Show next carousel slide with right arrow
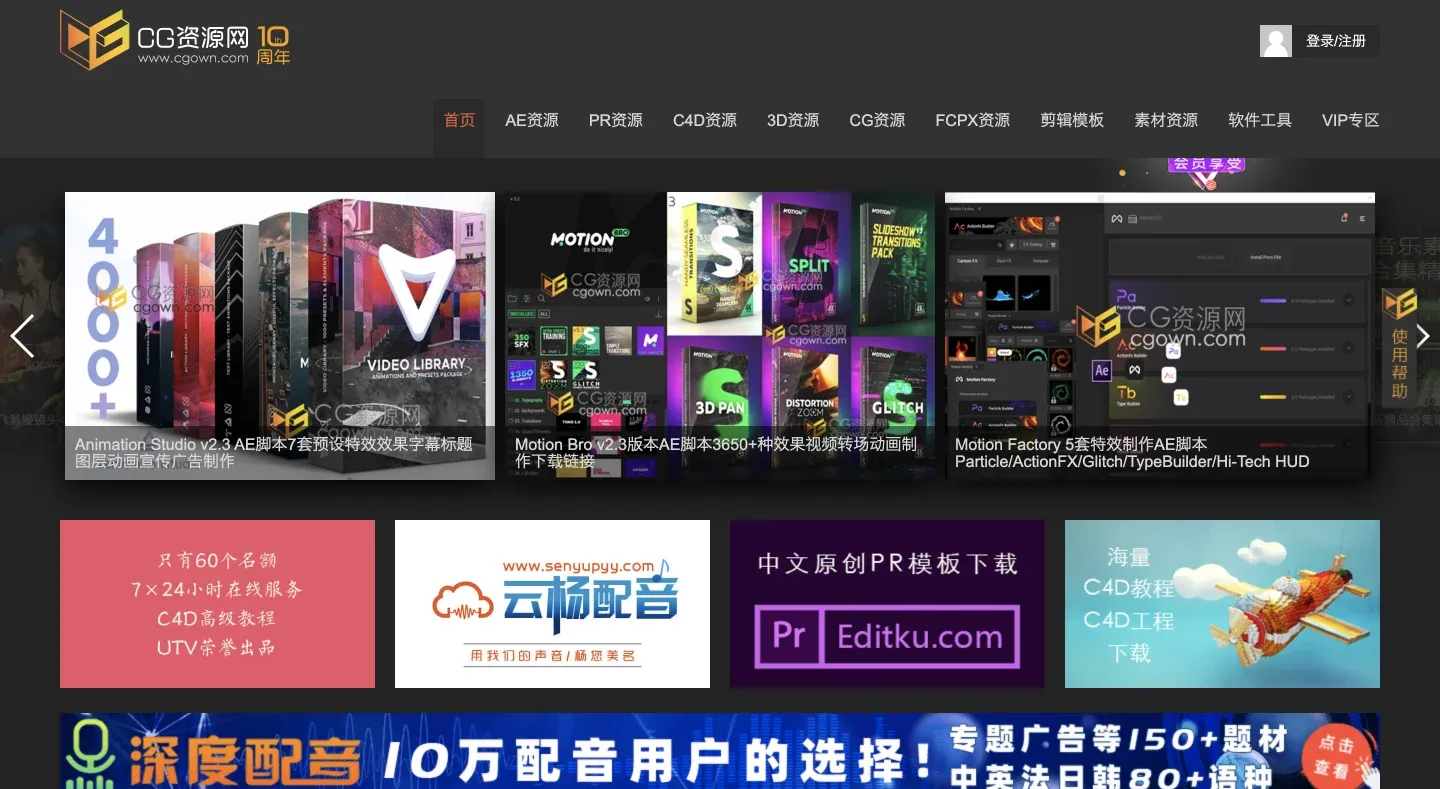This screenshot has height=789, width=1440. click(1422, 336)
